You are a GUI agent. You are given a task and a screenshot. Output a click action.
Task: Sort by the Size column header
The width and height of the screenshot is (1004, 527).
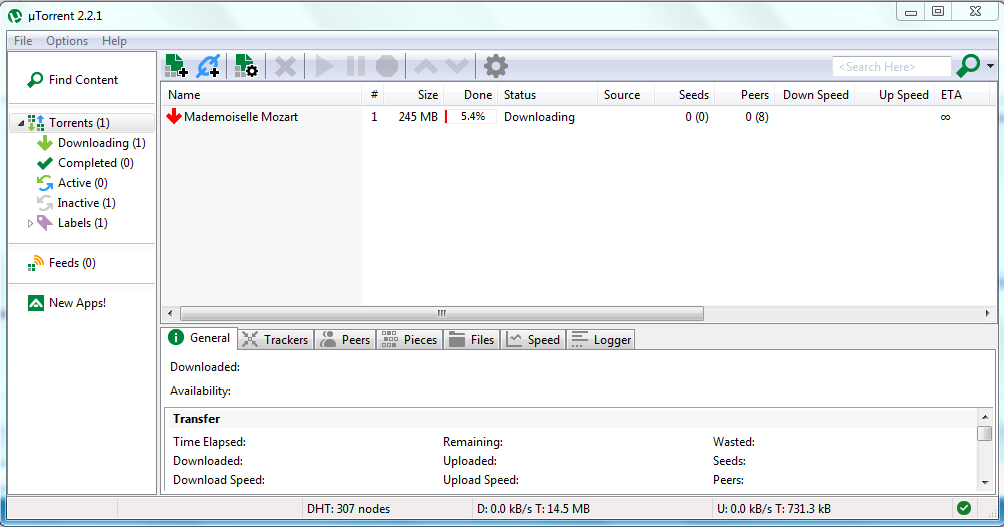[415, 95]
